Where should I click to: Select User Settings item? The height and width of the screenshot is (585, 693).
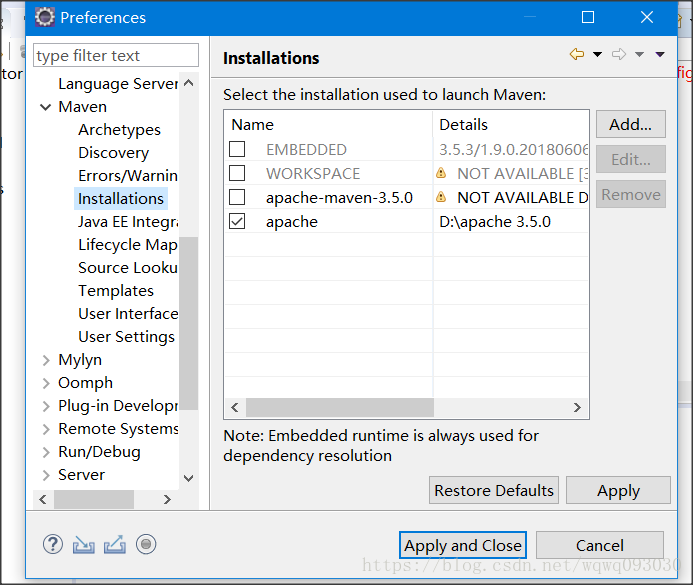(x=126, y=337)
